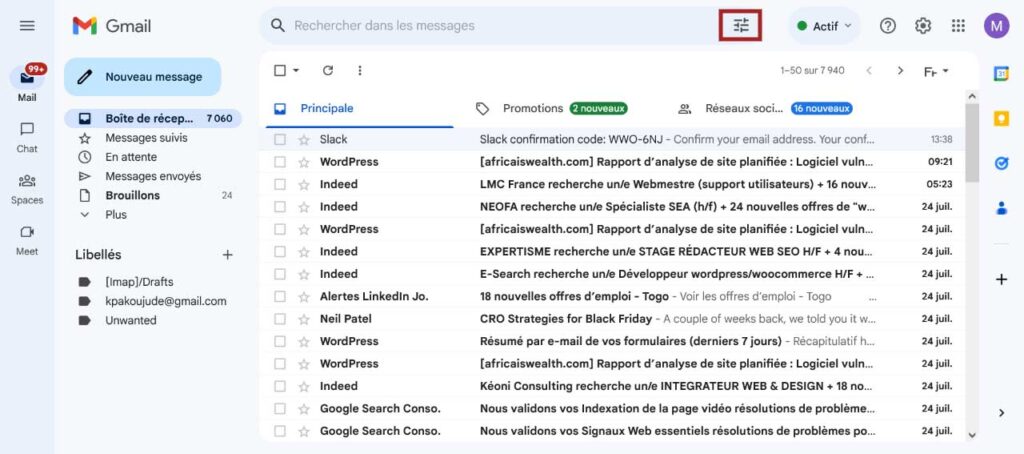Image resolution: width=1024 pixels, height=454 pixels.
Task: Check the Neil Patel email checkbox
Action: click(x=280, y=319)
